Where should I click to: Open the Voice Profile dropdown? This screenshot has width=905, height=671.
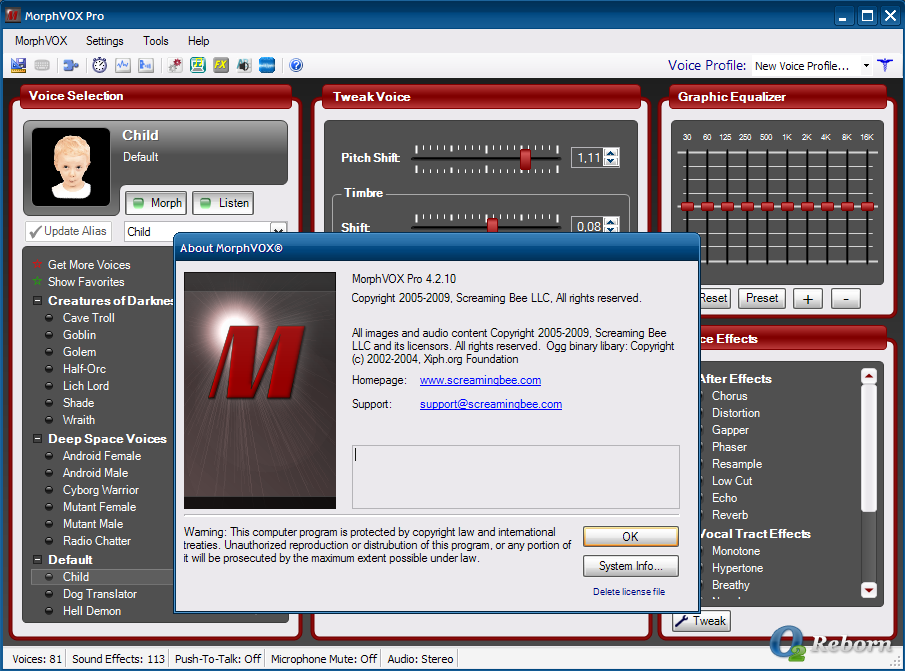pyautogui.click(x=866, y=66)
